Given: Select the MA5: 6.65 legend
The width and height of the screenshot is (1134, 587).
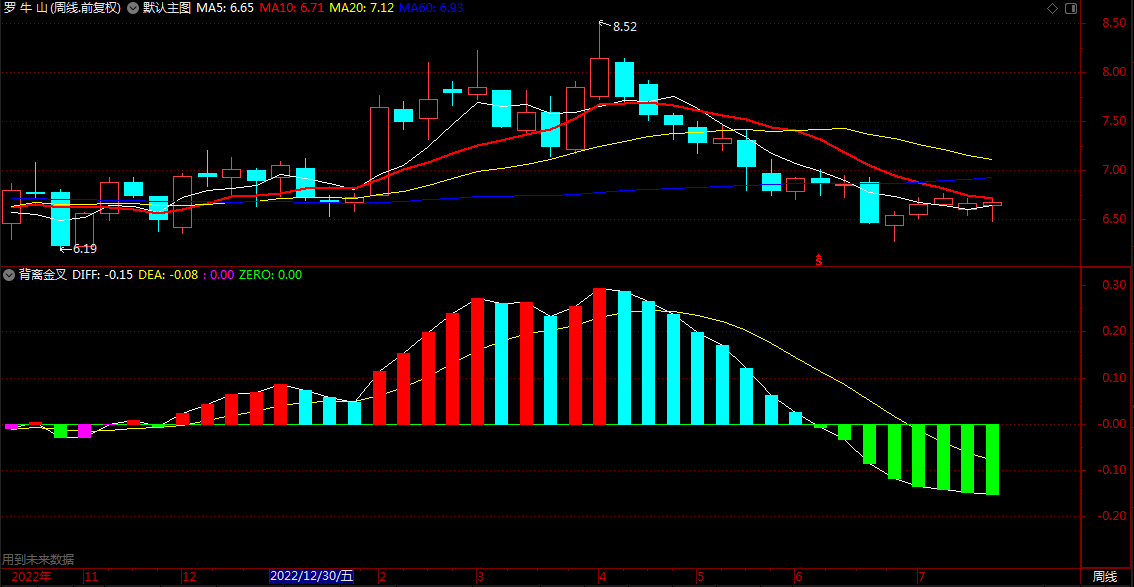Looking at the screenshot, I should click(225, 9).
